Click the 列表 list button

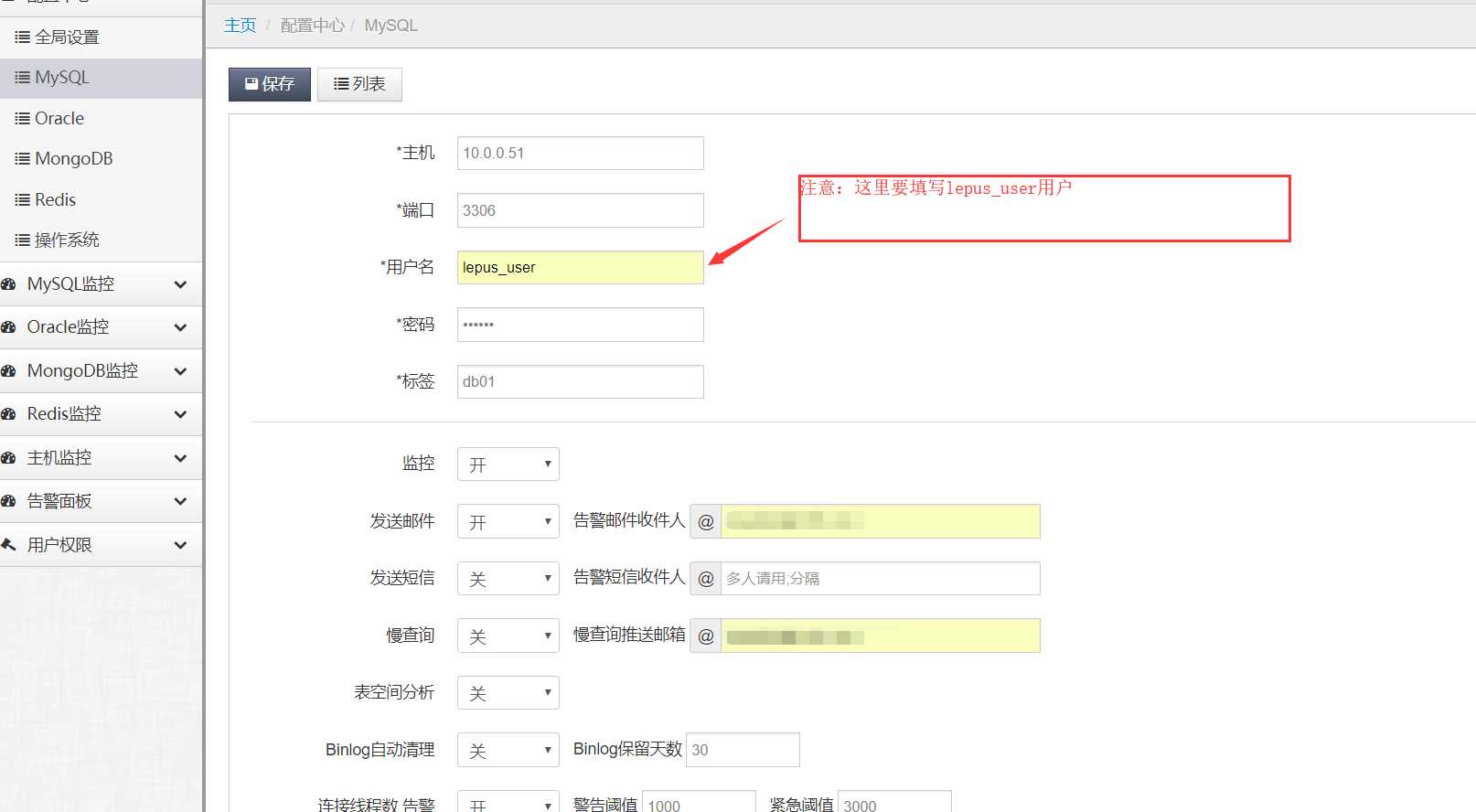coord(359,84)
